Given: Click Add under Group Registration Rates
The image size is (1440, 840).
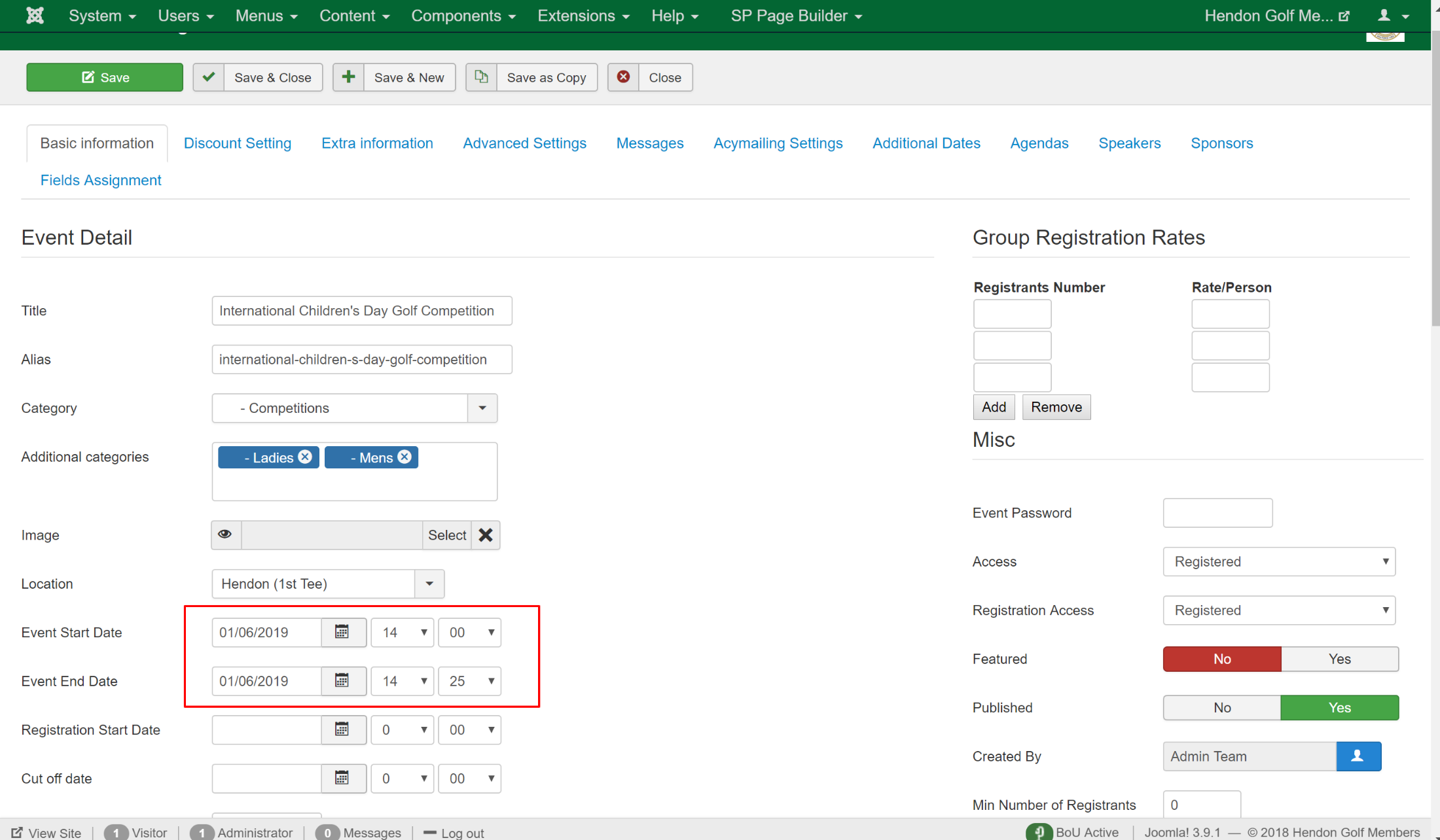Looking at the screenshot, I should tap(993, 407).
